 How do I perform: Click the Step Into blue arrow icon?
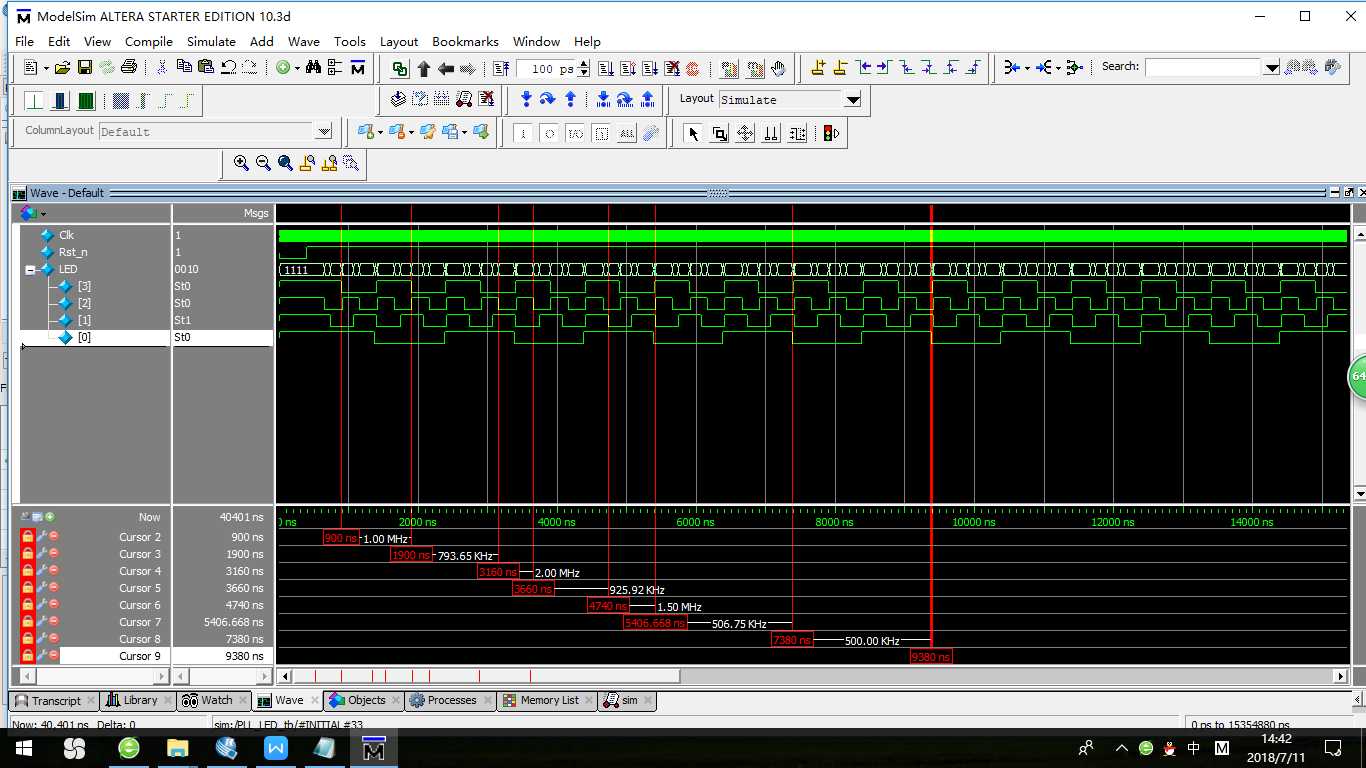tap(526, 99)
